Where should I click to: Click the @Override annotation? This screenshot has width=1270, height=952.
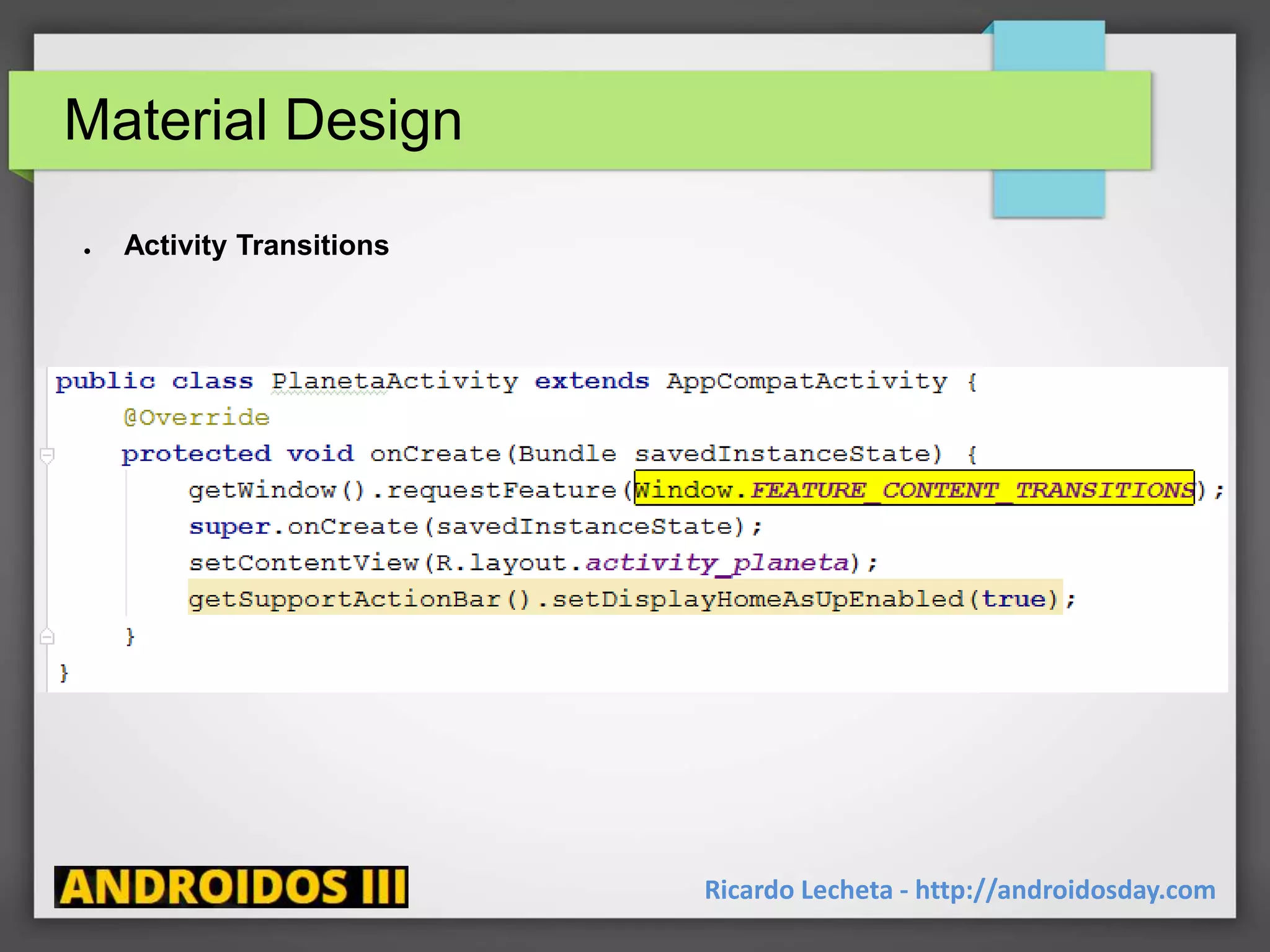197,418
